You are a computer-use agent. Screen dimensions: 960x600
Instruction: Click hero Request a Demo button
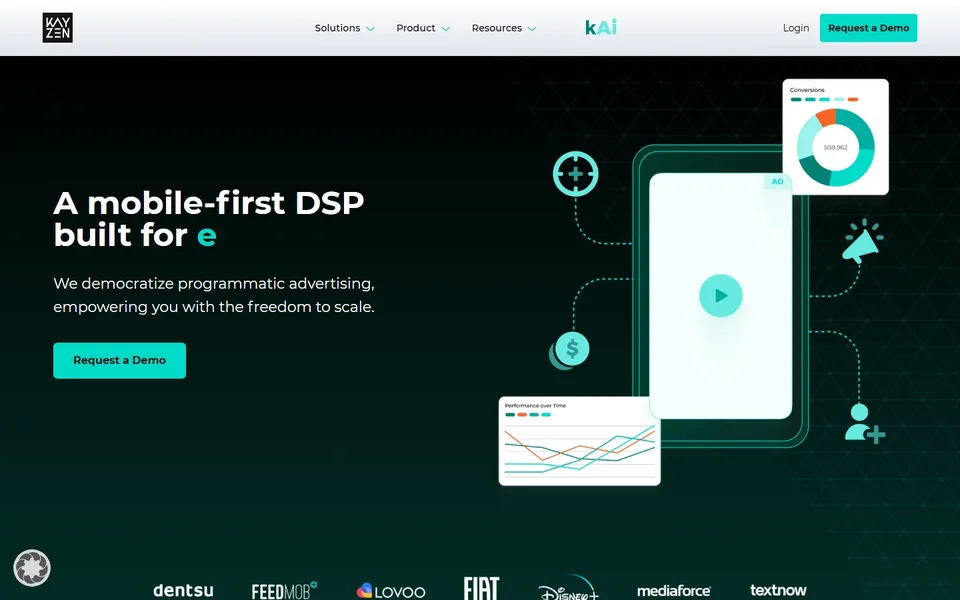pos(119,361)
